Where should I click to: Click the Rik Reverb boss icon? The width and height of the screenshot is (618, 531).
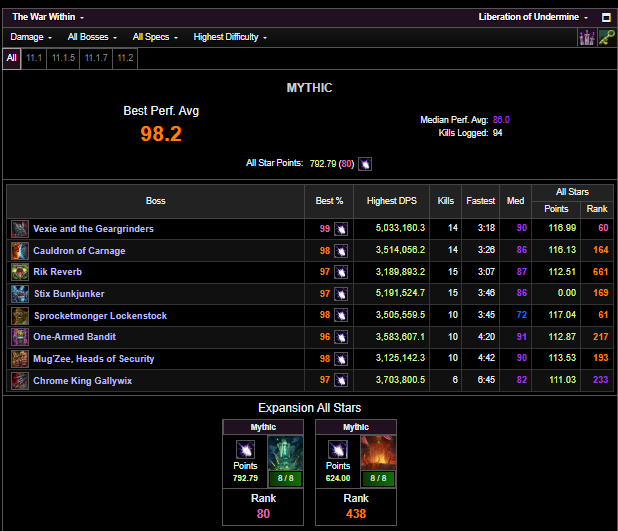point(20,272)
